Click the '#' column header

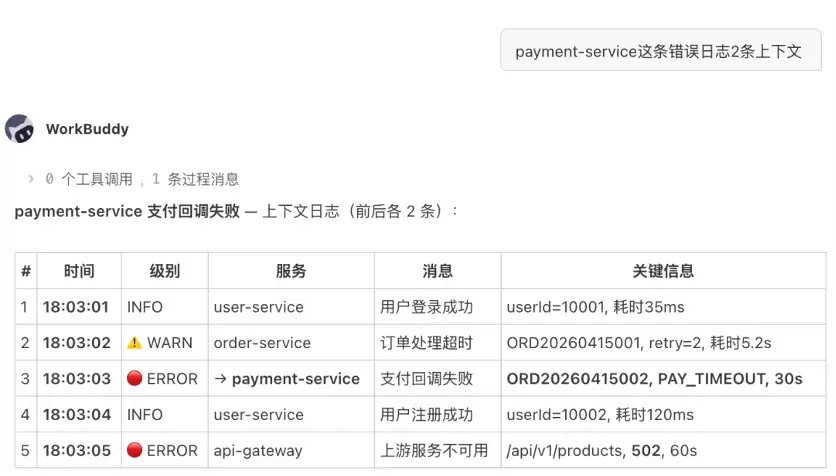click(26, 271)
